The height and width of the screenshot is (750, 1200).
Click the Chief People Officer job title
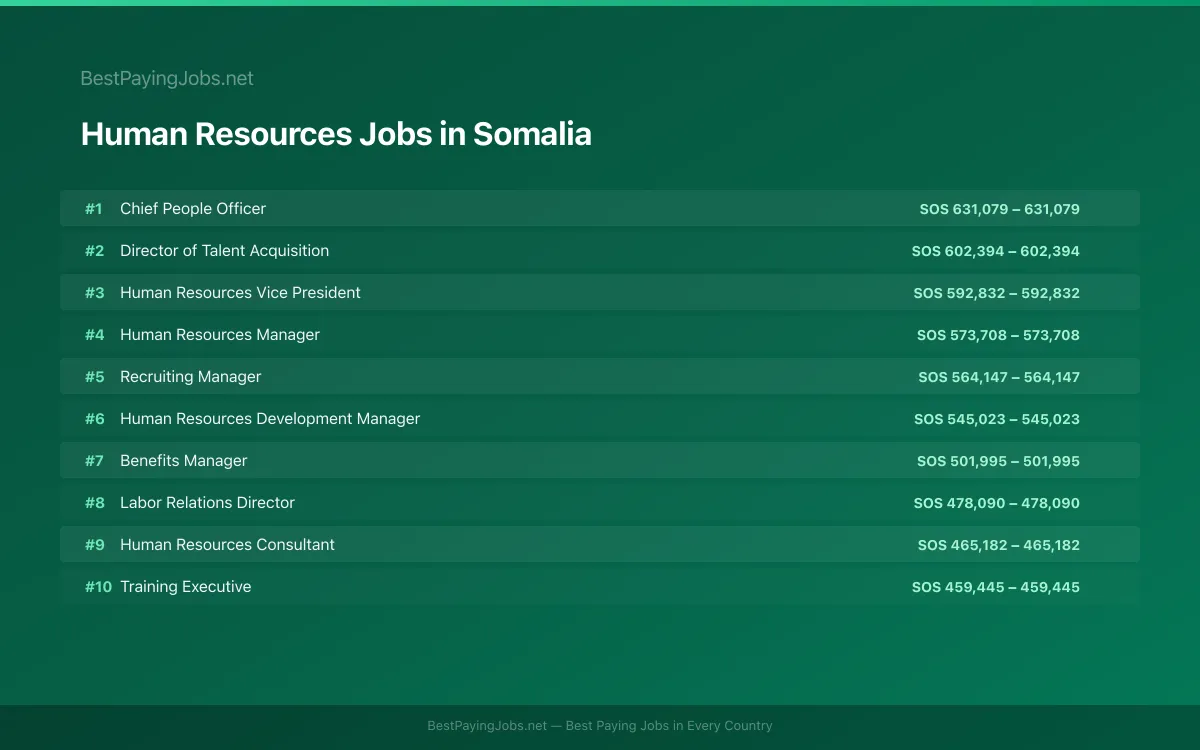click(x=193, y=208)
